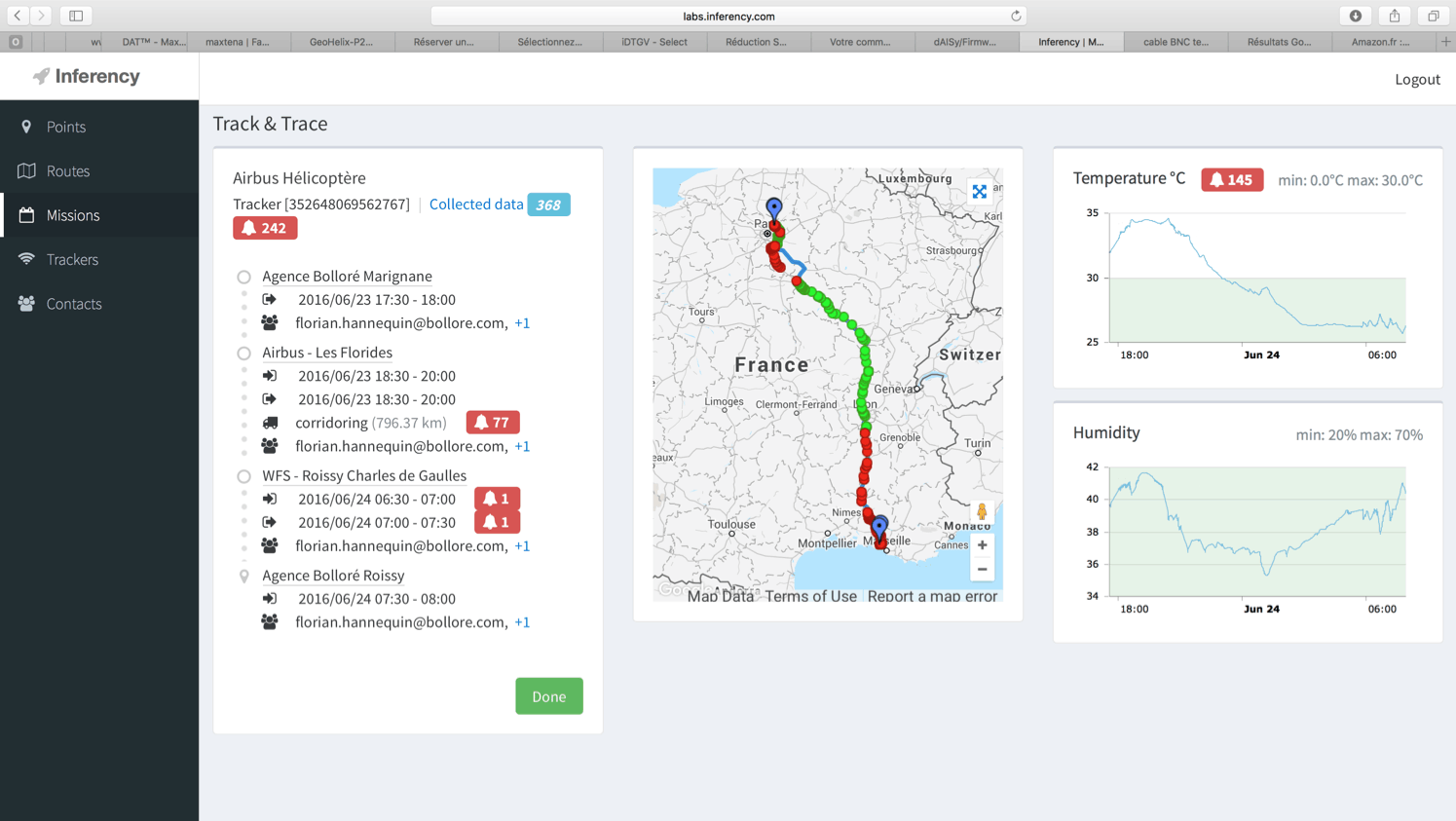
Task: Open a new tab with the plus button
Action: click(x=1446, y=42)
